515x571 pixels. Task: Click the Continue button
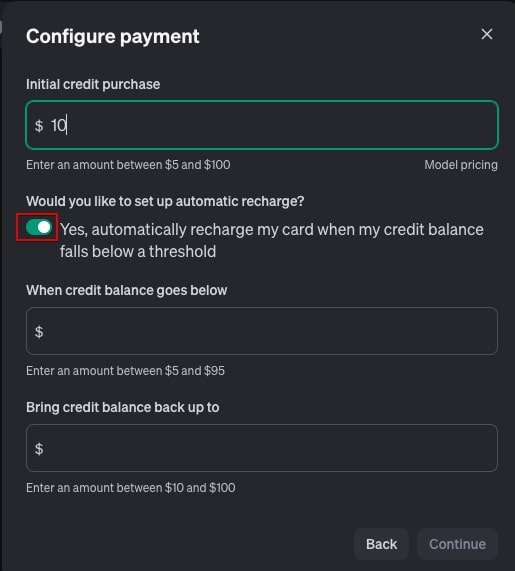[x=457, y=544]
